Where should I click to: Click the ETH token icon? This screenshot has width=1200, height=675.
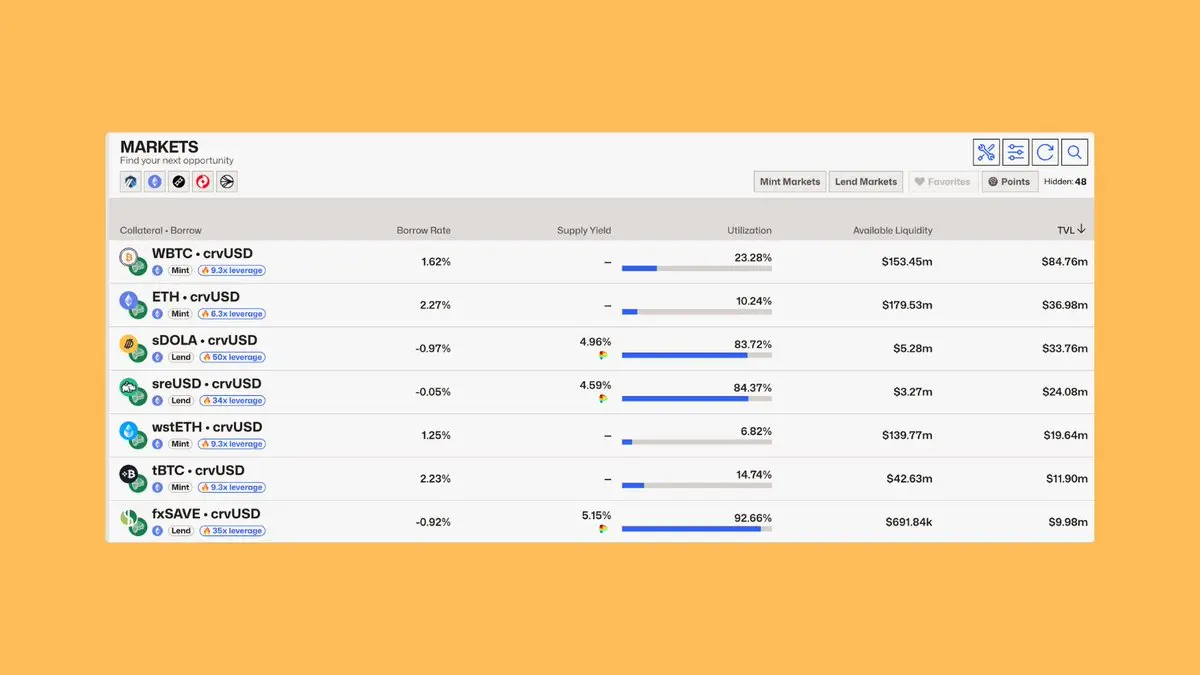coord(128,300)
